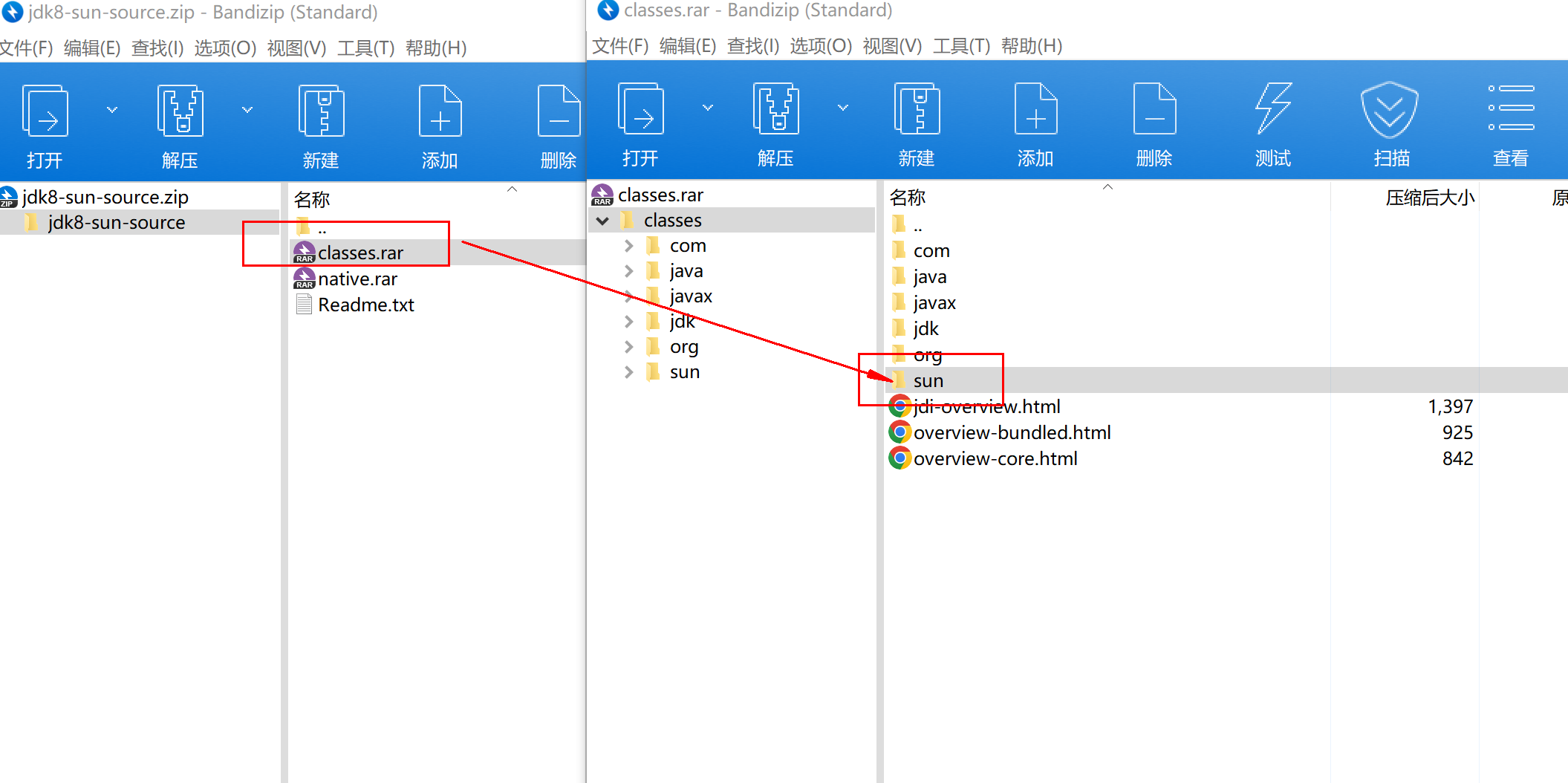Screen dimensions: 1568x783
Task: Click View (查看) list icon
Action: coord(1511,108)
